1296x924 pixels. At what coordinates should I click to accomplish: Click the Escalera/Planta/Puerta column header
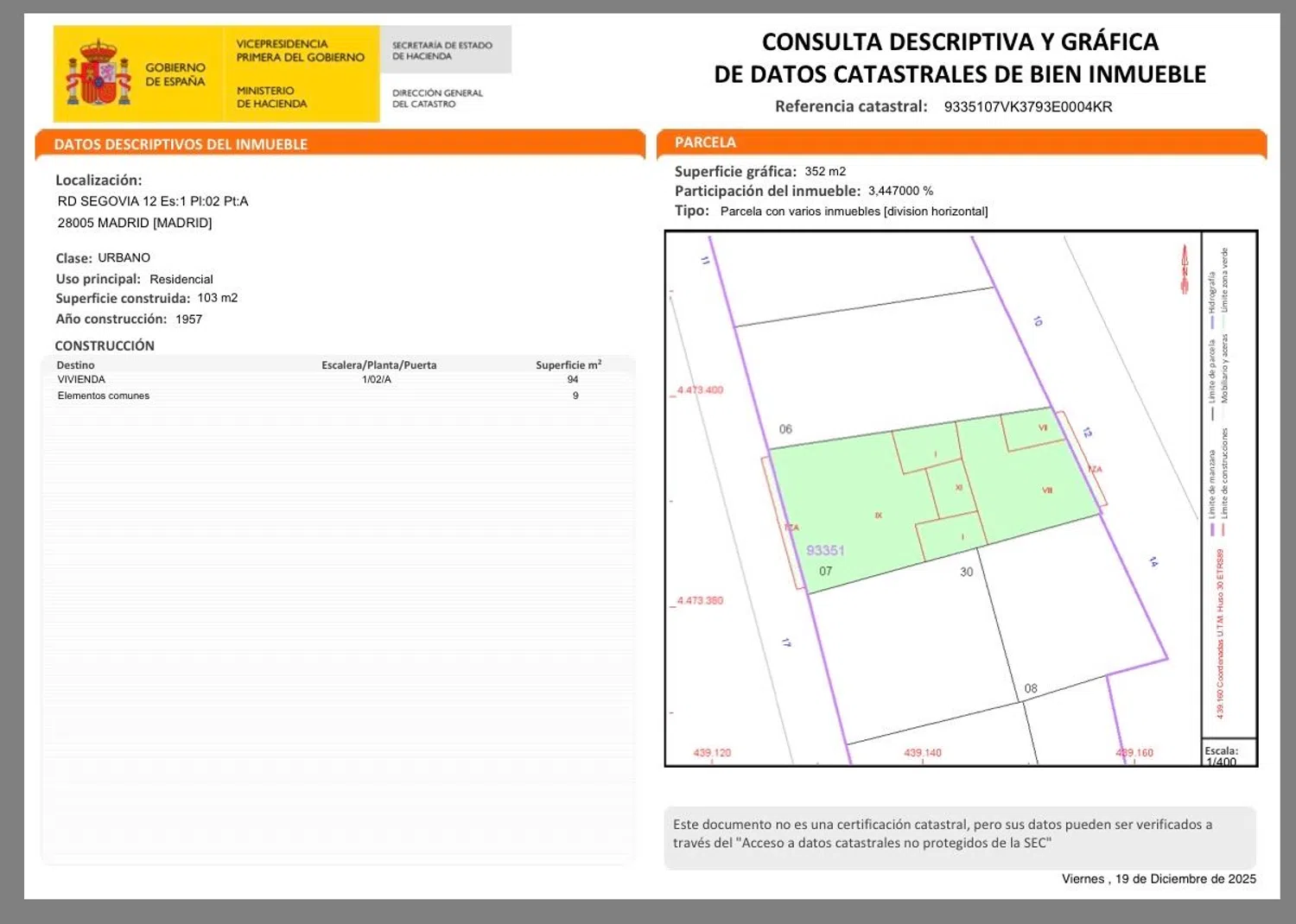(378, 365)
